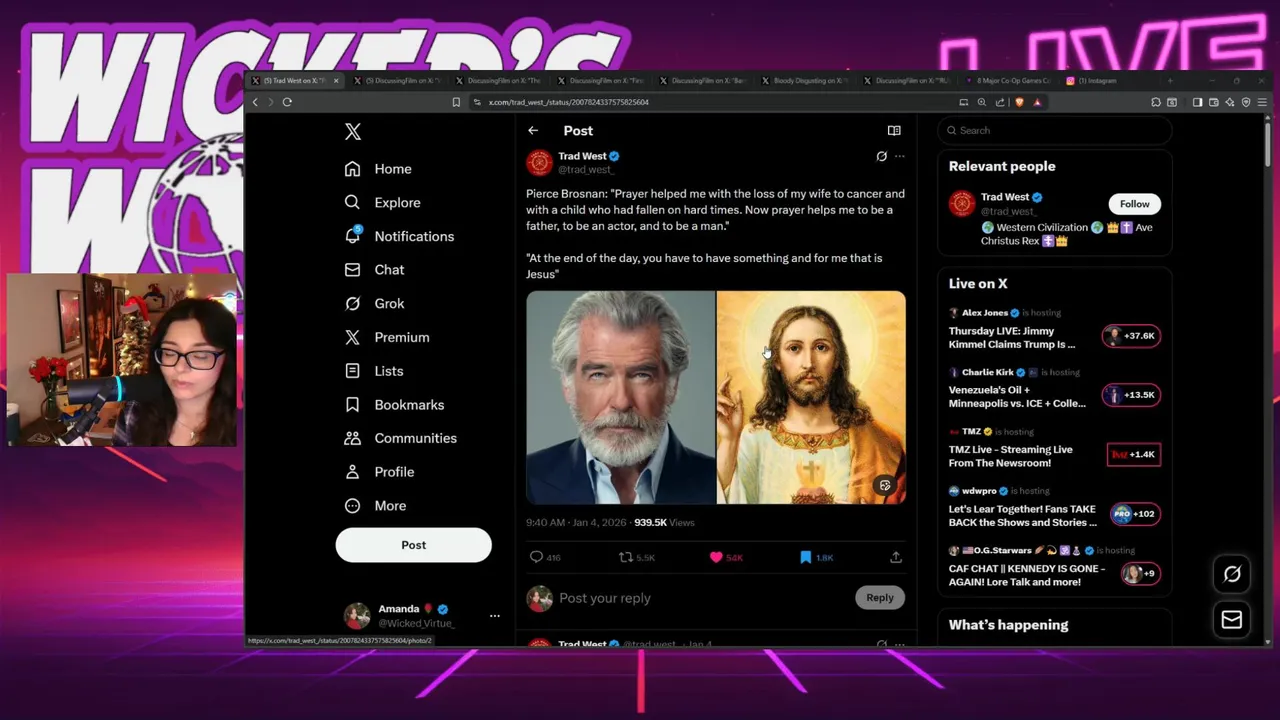Click the image edit icon on photo
1280x720 pixels.
pos(885,486)
